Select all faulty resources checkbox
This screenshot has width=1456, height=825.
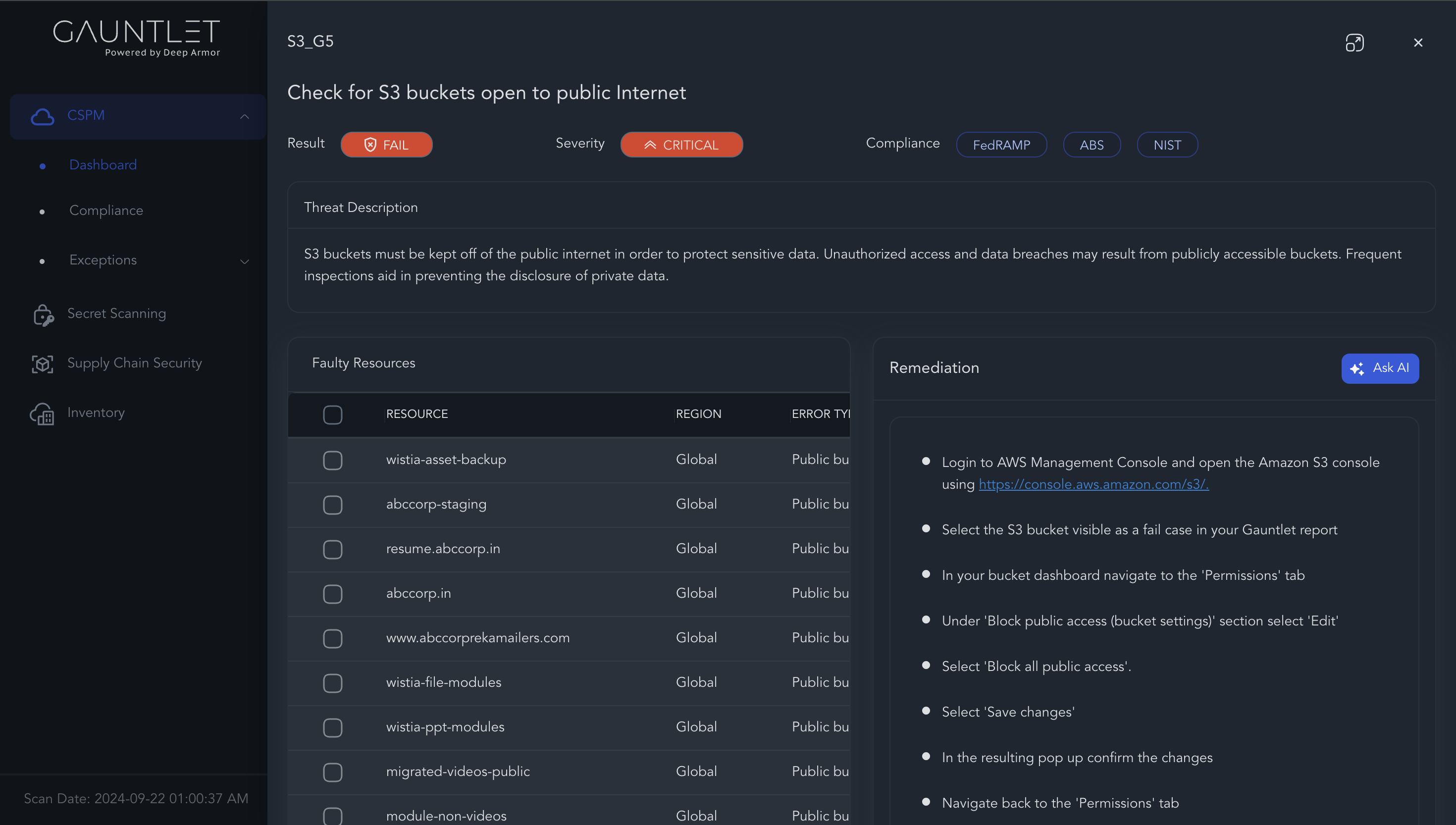[x=333, y=415]
